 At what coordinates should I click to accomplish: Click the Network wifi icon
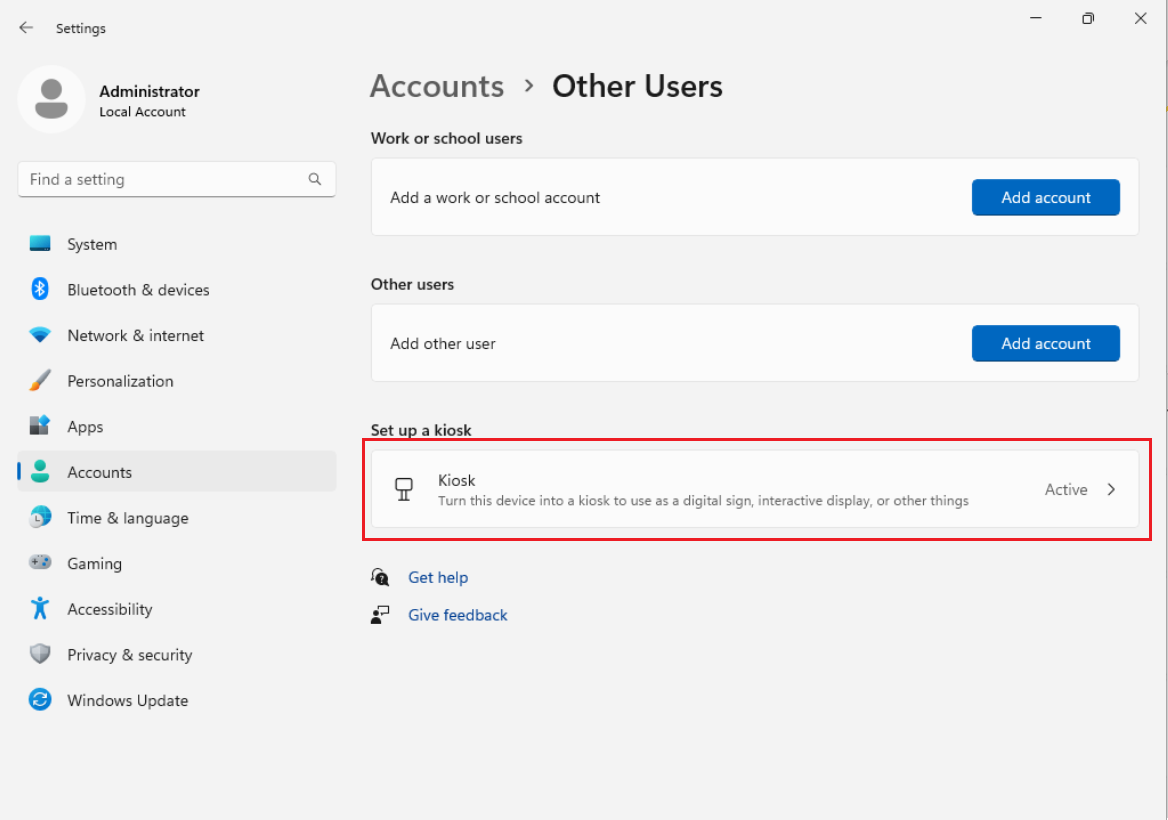[40, 335]
